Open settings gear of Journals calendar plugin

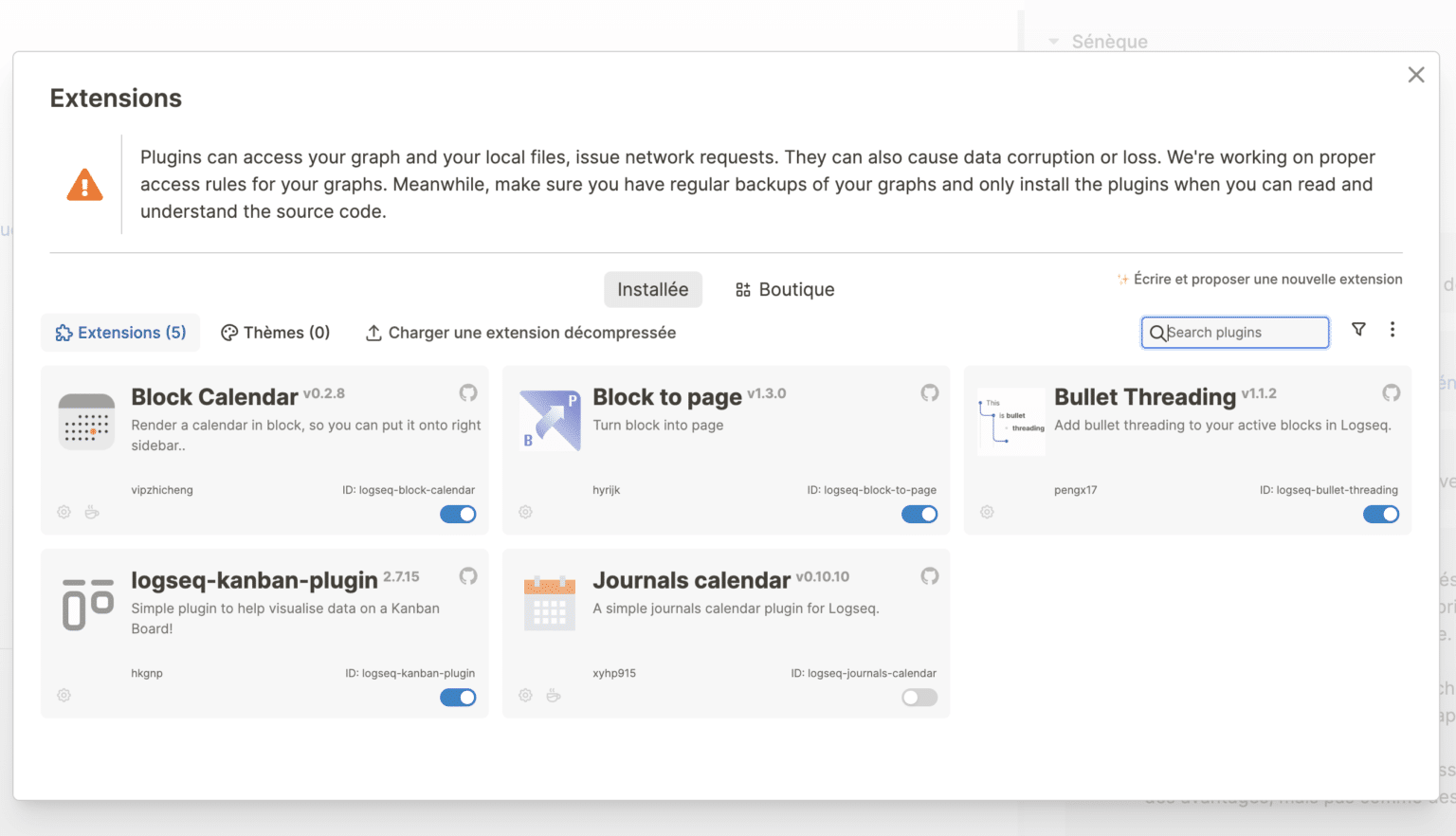pos(525,695)
